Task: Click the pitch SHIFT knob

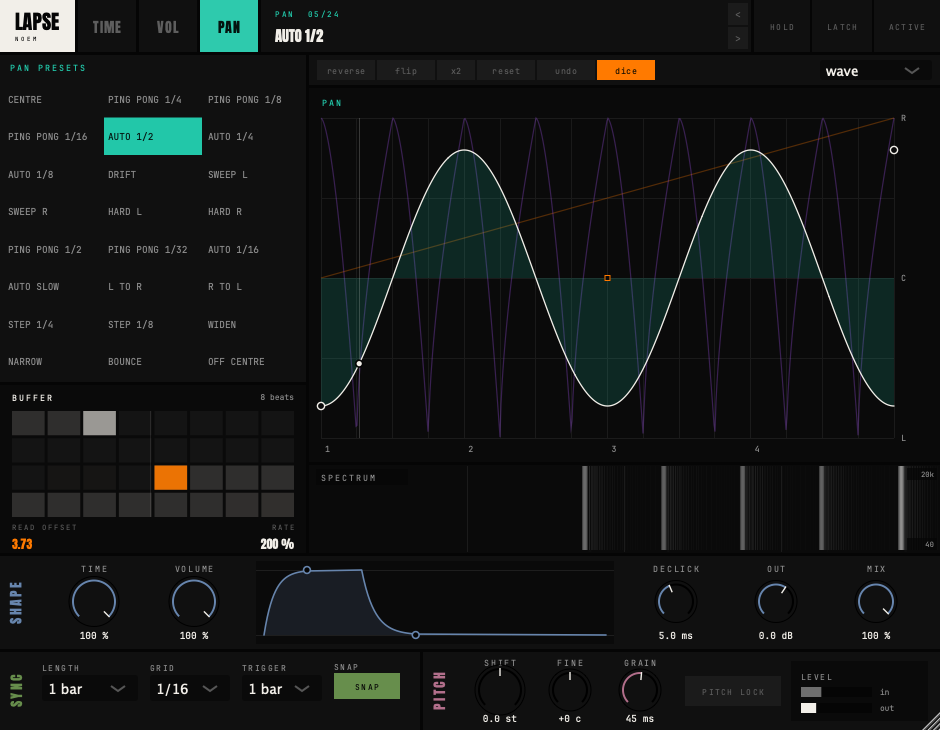Action: 500,689
